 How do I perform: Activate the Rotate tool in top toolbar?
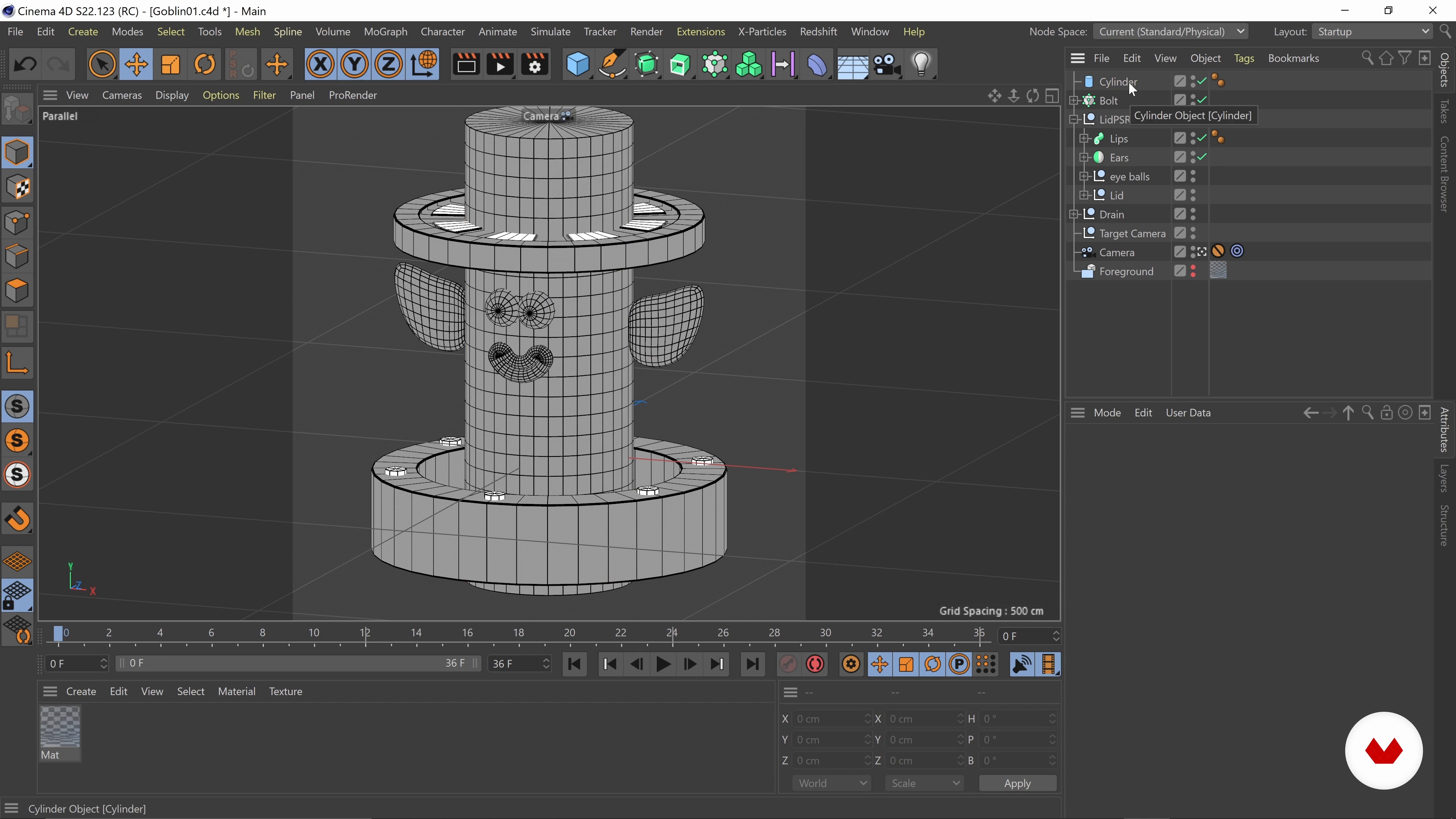click(x=205, y=64)
